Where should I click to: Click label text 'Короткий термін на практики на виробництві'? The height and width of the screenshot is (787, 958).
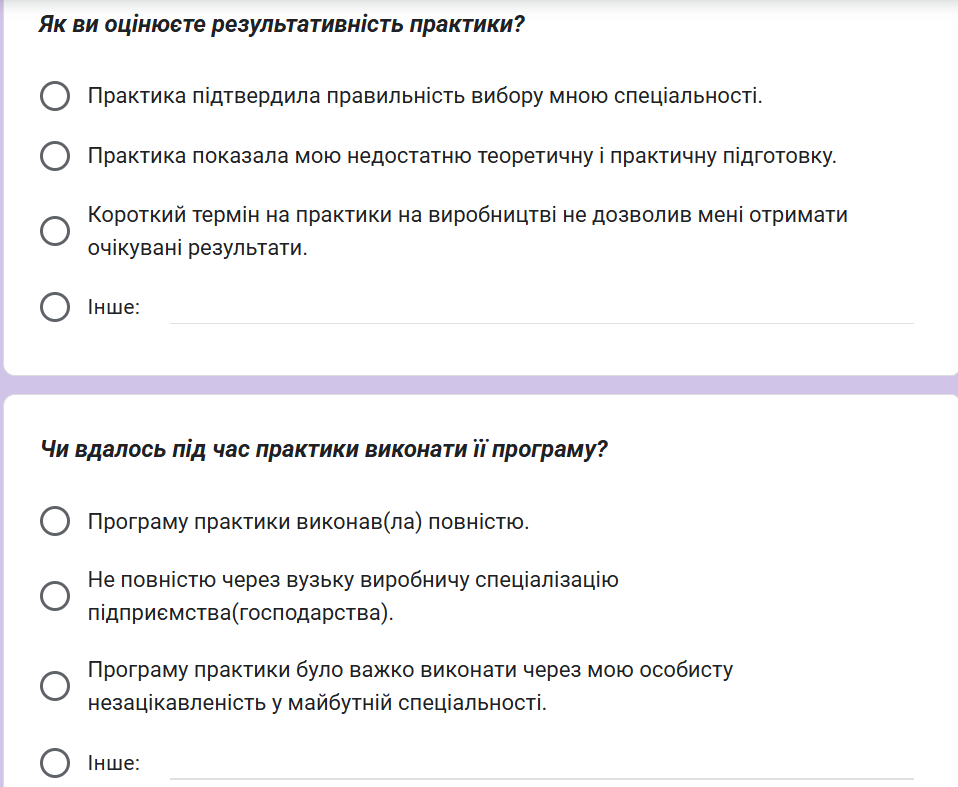tap(467, 216)
